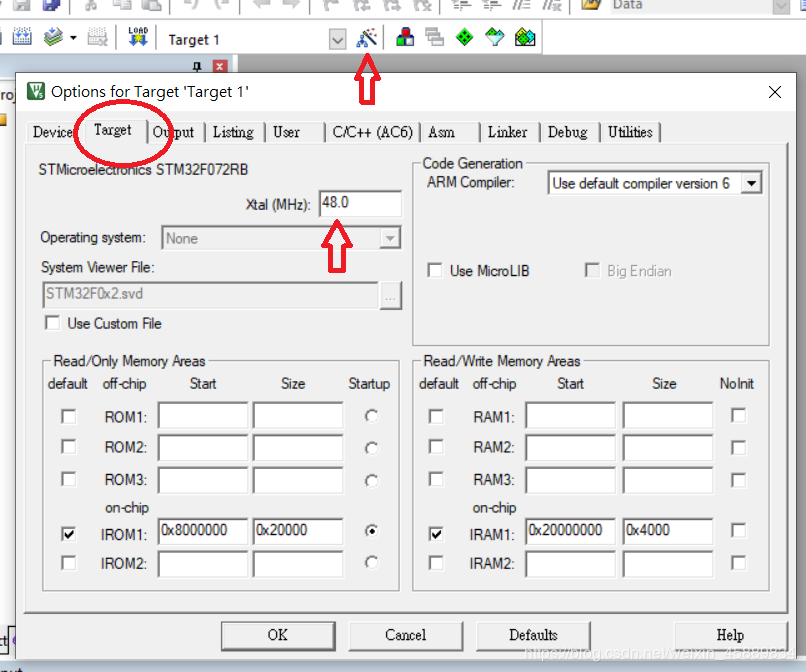This screenshot has width=806, height=672.
Task: Click the ROM1 Start input field
Action: [203, 415]
